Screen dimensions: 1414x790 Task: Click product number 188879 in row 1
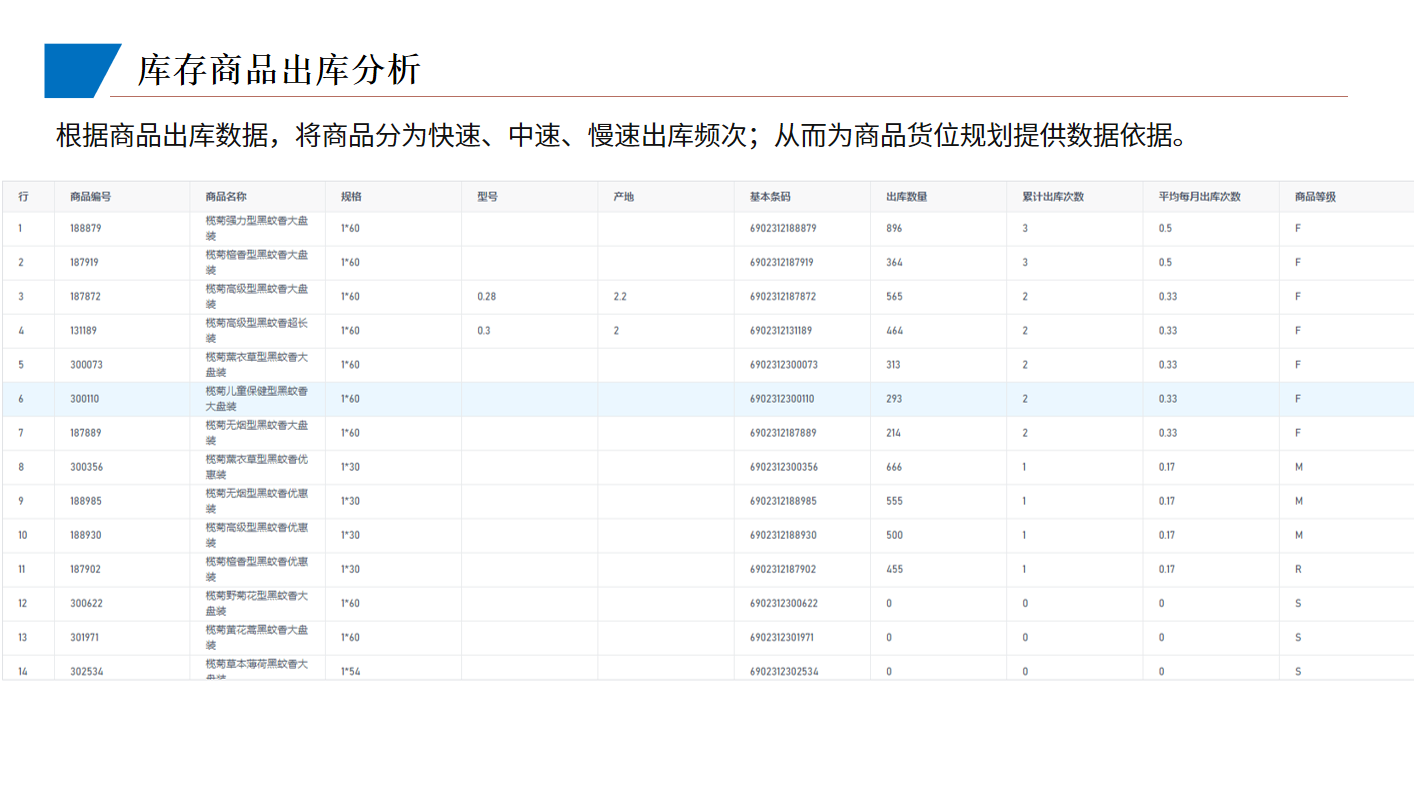(86, 229)
